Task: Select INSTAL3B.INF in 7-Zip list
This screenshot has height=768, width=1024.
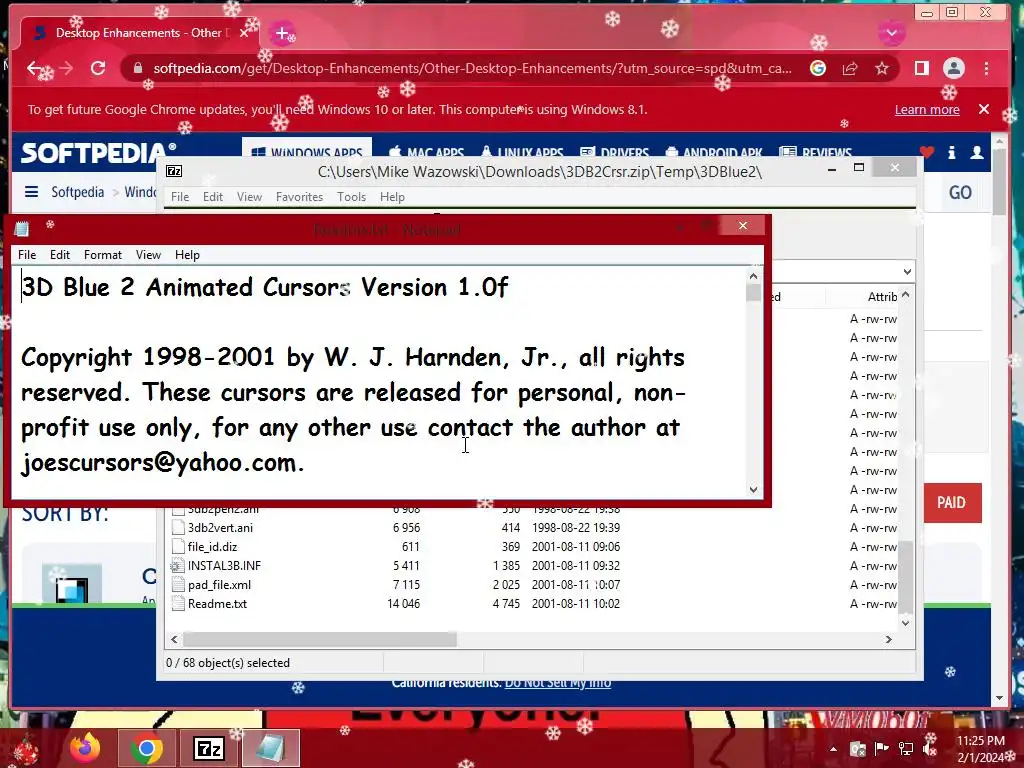Action: pos(224,566)
